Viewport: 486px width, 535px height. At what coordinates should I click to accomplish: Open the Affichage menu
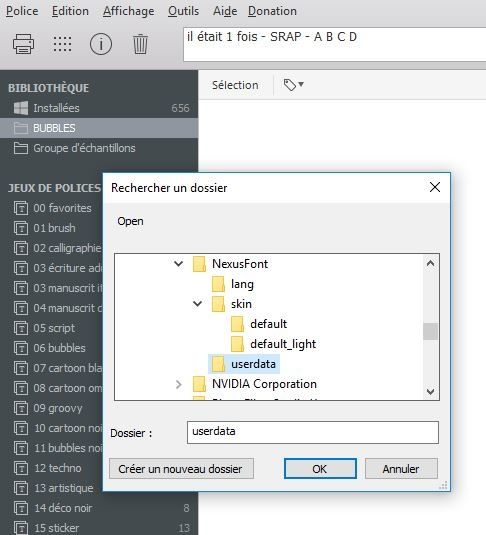(129, 11)
